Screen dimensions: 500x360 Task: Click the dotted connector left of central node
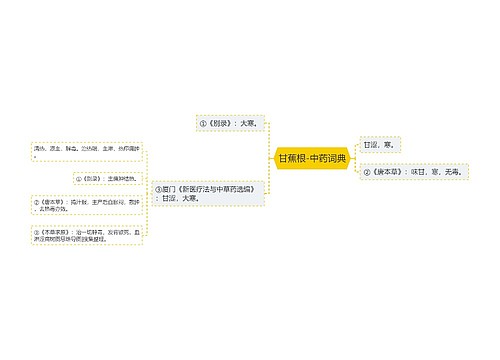pos(269,158)
